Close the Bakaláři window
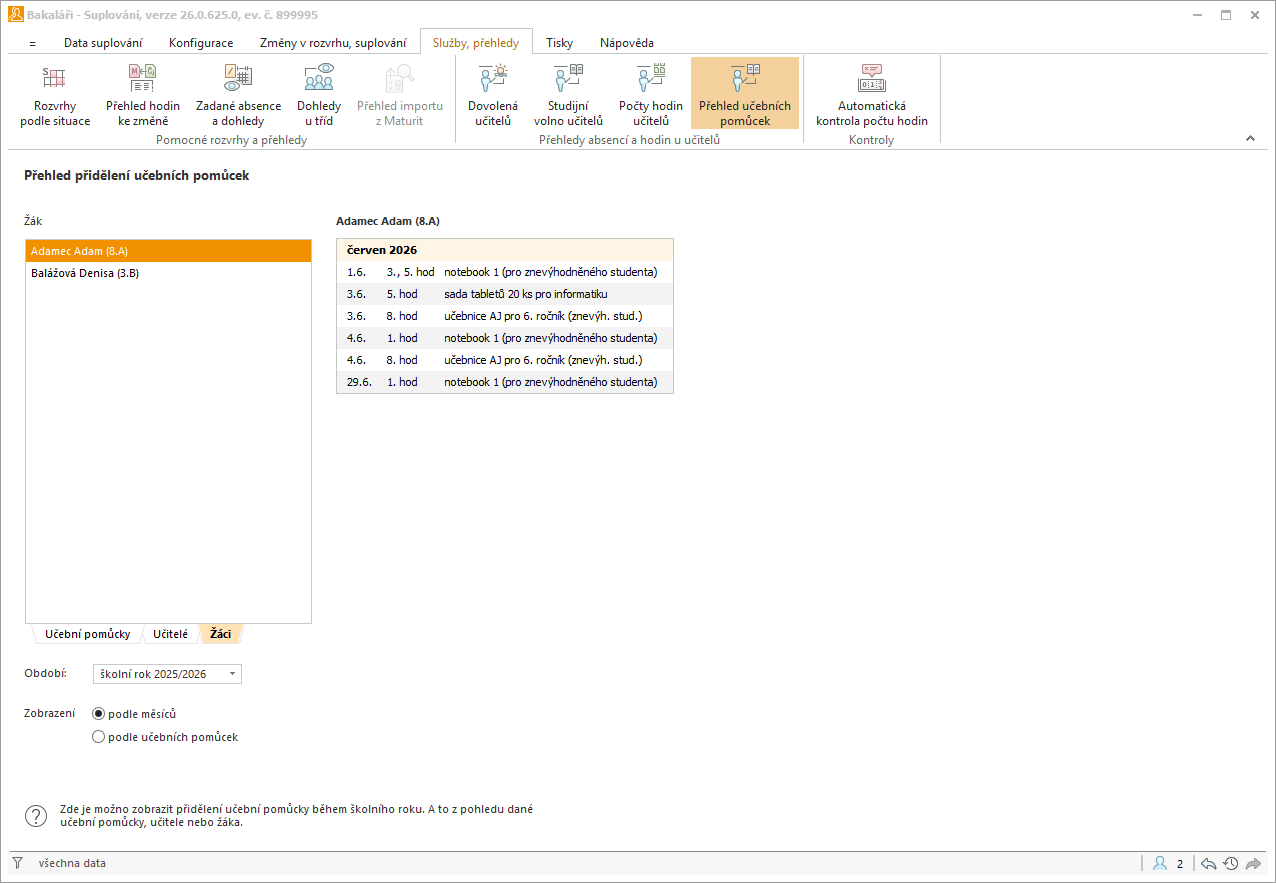Image resolution: width=1276 pixels, height=883 pixels. (1253, 15)
